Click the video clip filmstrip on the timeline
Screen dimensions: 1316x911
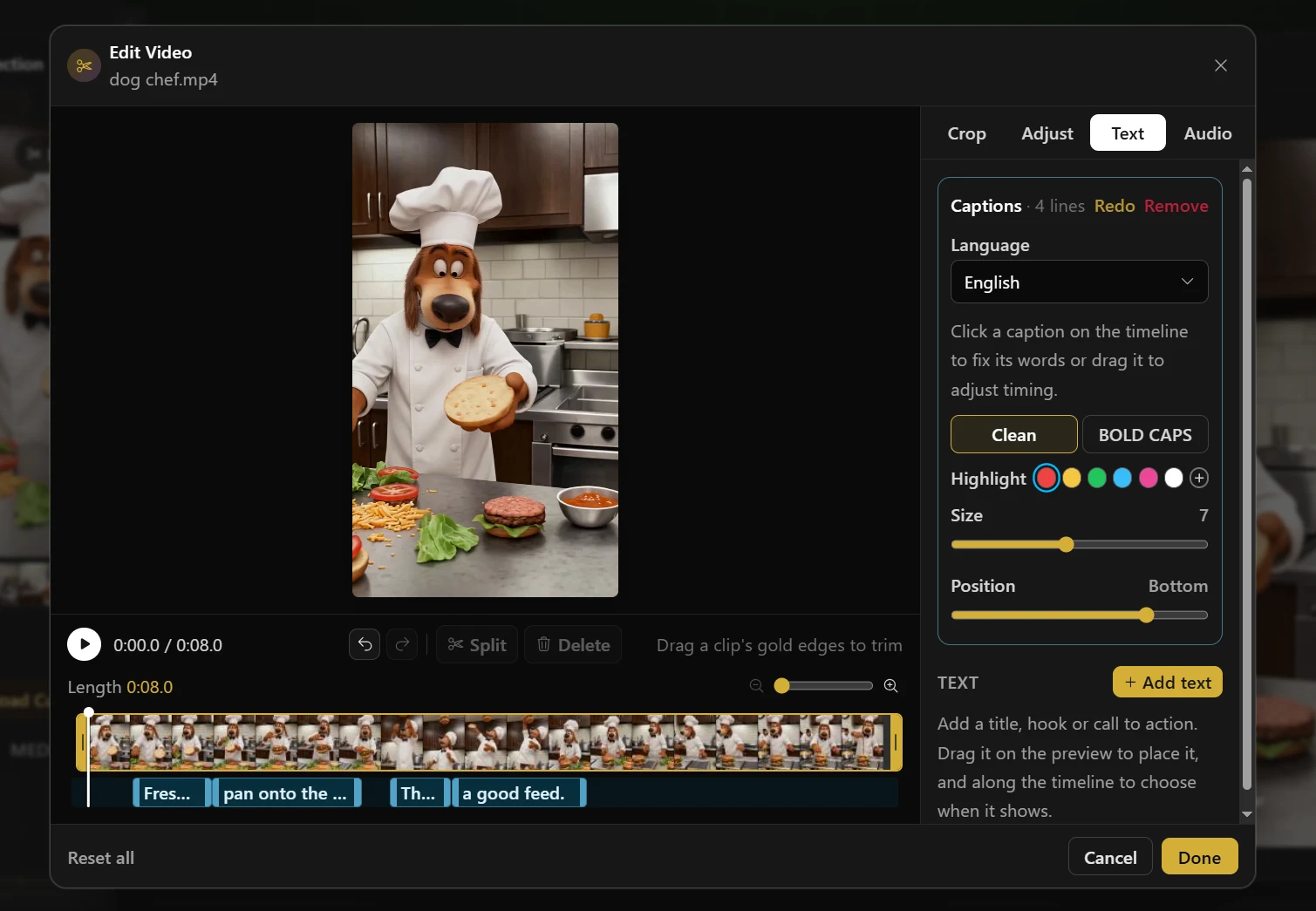(489, 742)
